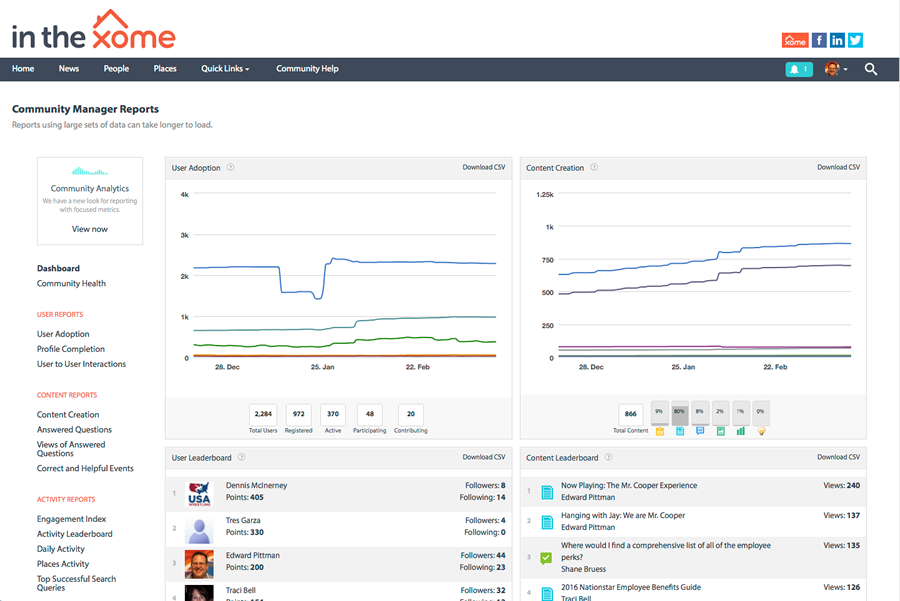Open the user avatar account dropdown
The image size is (900, 601).
836,69
